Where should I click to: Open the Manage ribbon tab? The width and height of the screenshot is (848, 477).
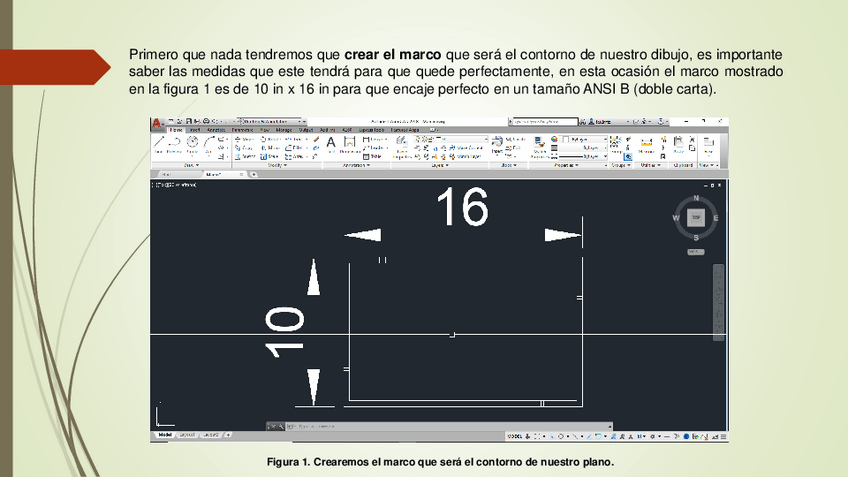(283, 130)
